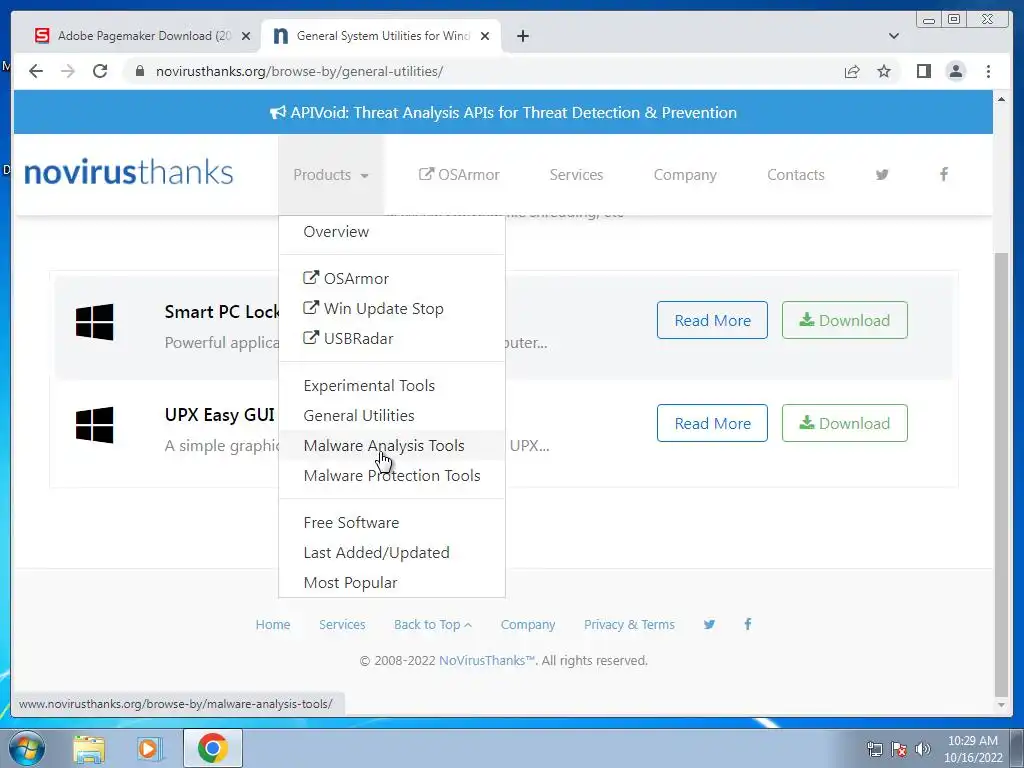Open the Chrome three-dot menu
The image size is (1024, 768).
tap(988, 71)
